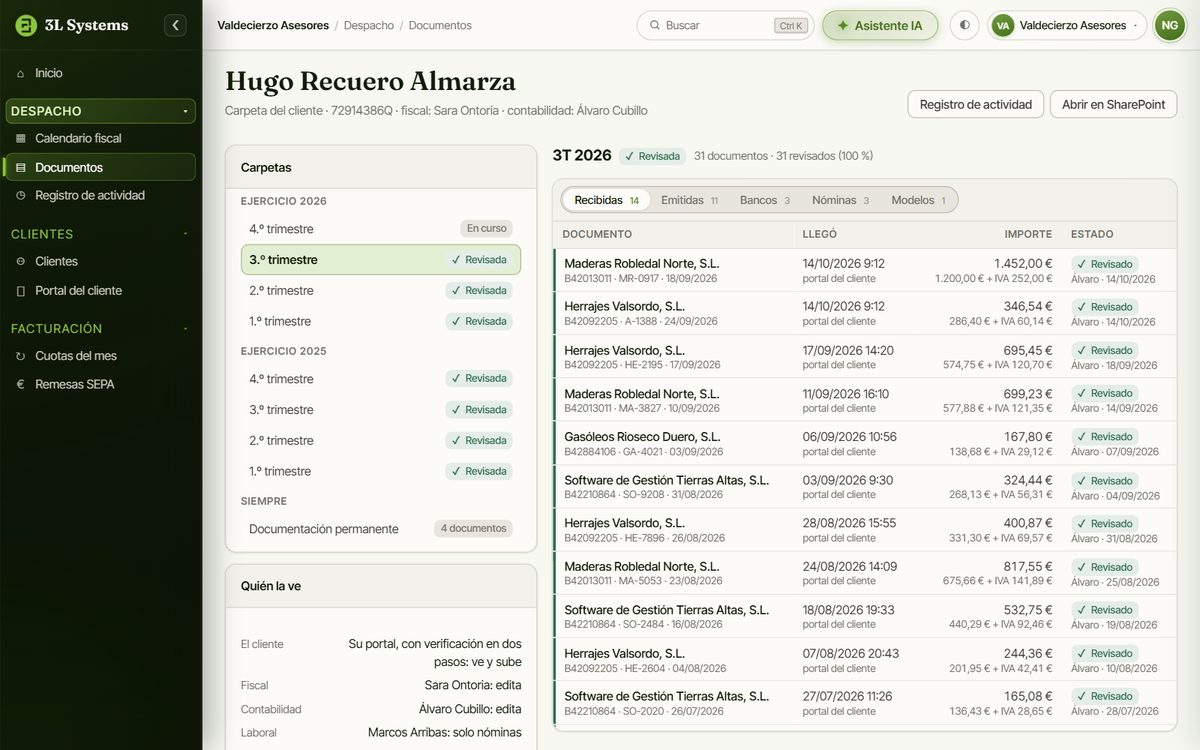
Task: Sort by the IMPORTE column header
Action: click(1028, 234)
